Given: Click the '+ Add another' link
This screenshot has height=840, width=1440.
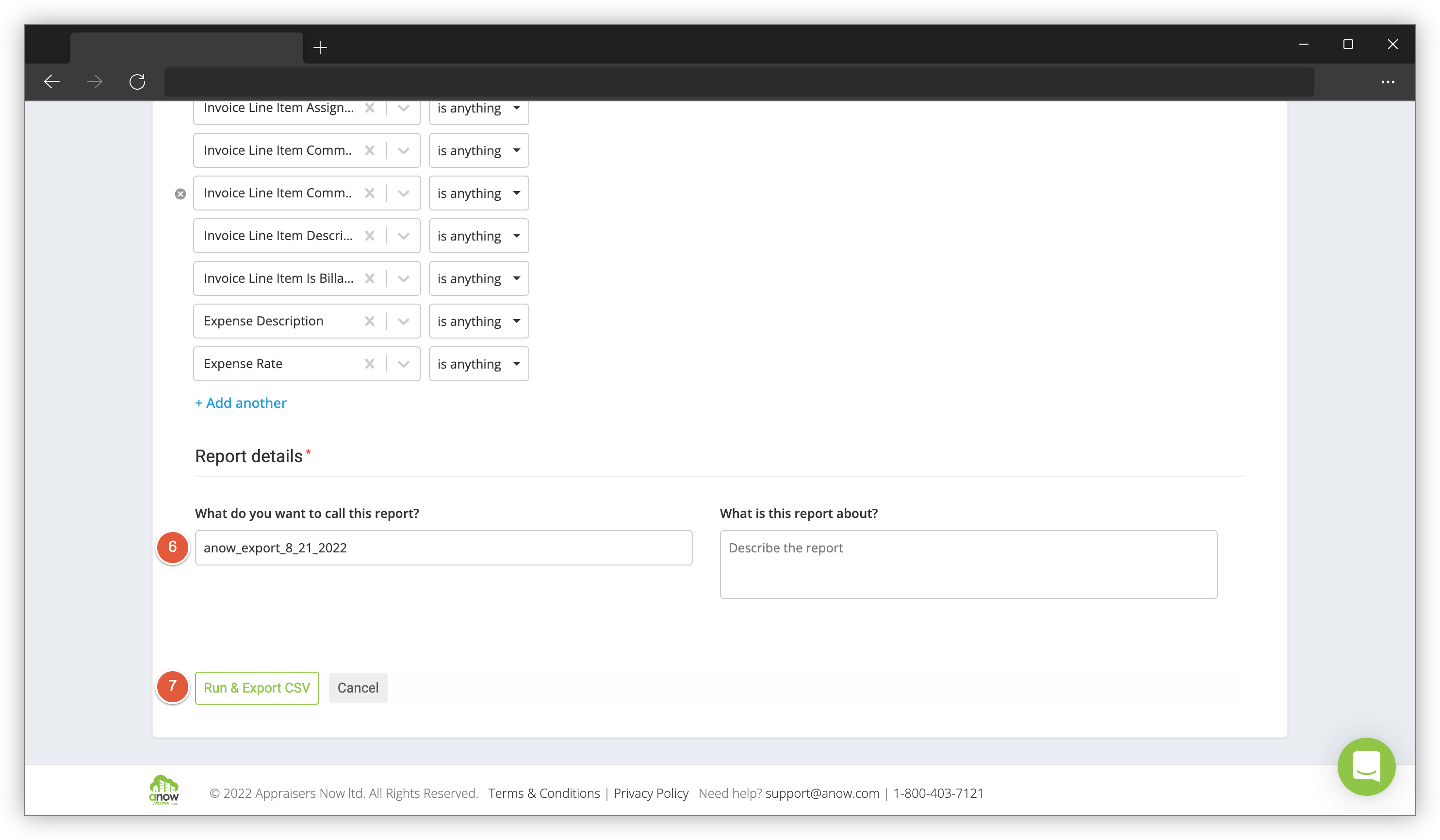Looking at the screenshot, I should pyautogui.click(x=241, y=403).
